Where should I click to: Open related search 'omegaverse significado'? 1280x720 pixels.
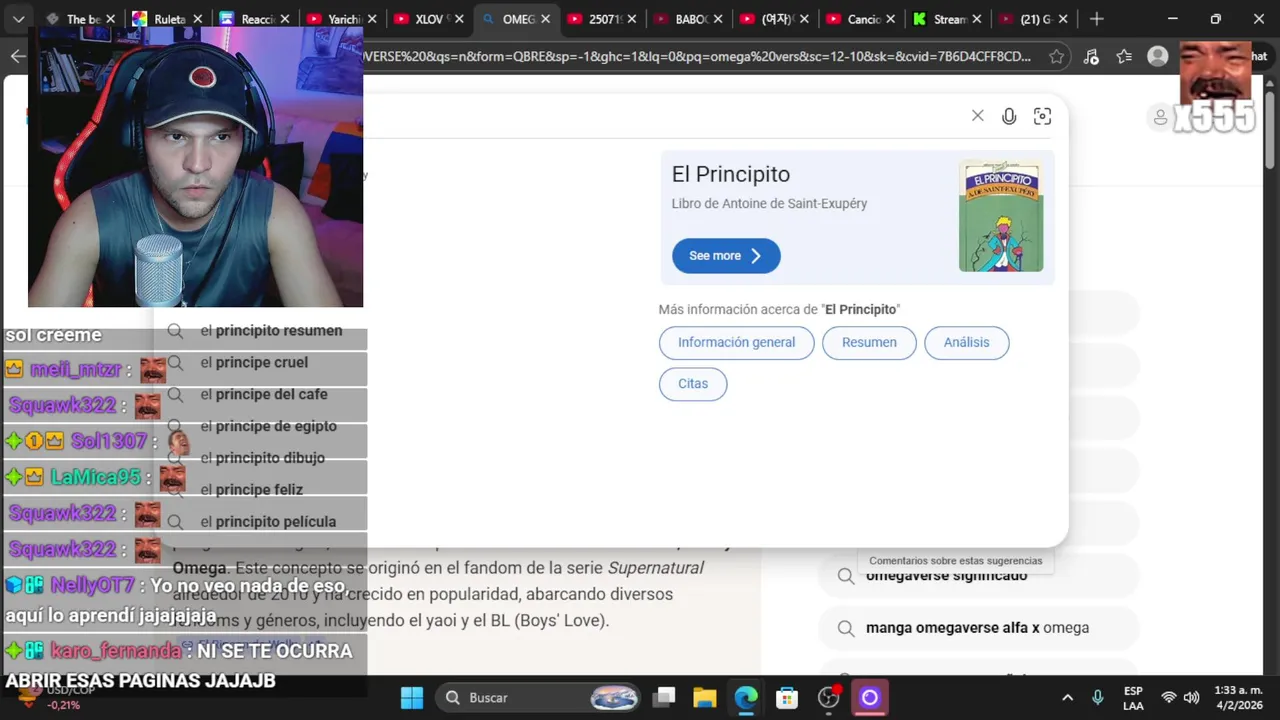coord(978,576)
